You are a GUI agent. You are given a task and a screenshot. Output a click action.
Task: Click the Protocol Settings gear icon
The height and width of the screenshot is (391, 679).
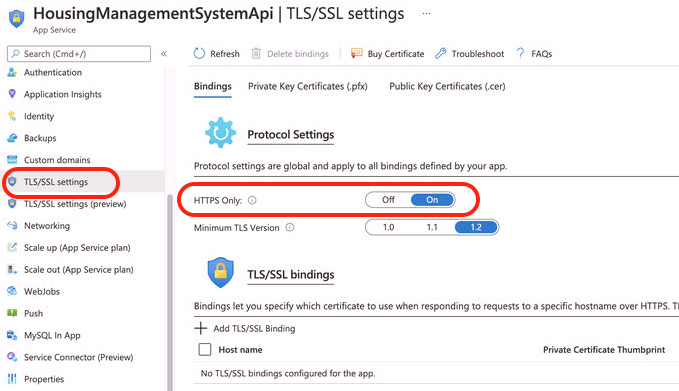220,132
